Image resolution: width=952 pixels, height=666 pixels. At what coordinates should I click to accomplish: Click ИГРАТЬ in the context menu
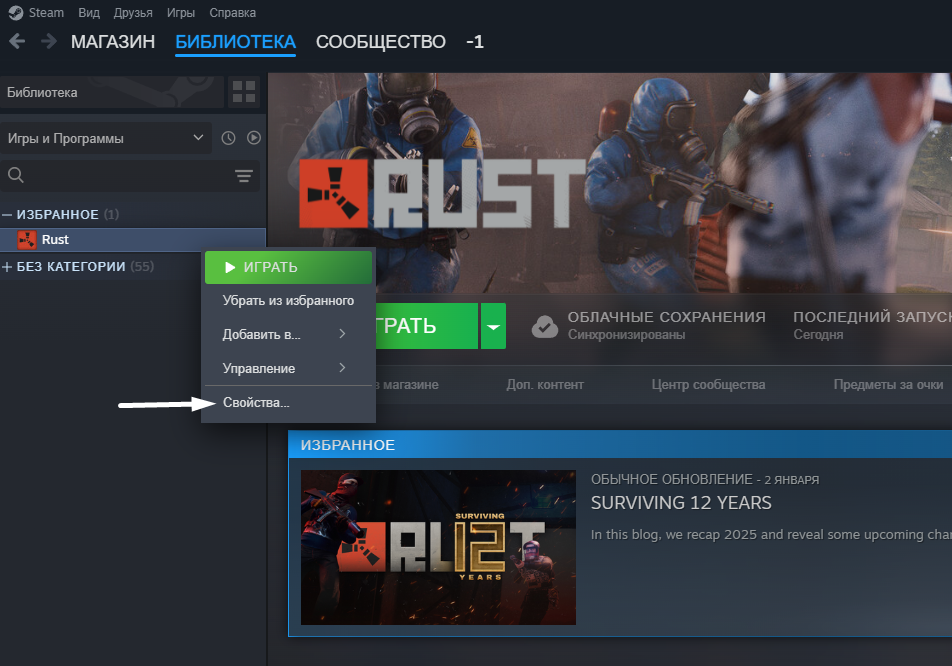pyautogui.click(x=288, y=267)
